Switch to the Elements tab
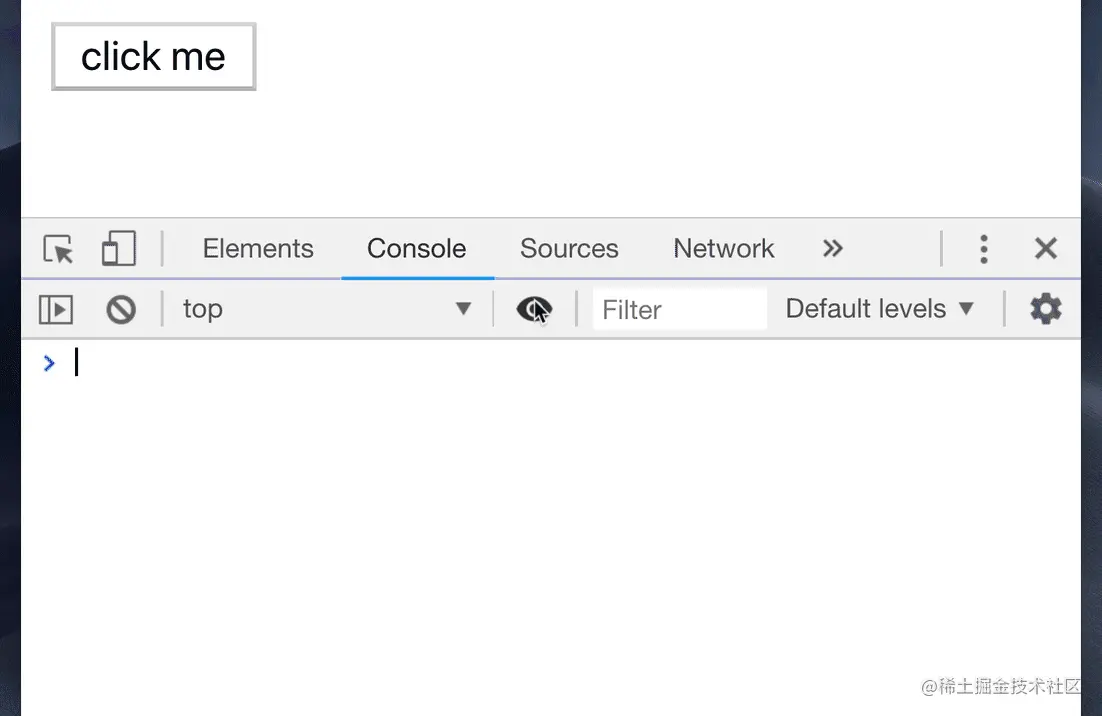Image resolution: width=1102 pixels, height=716 pixels. [258, 249]
